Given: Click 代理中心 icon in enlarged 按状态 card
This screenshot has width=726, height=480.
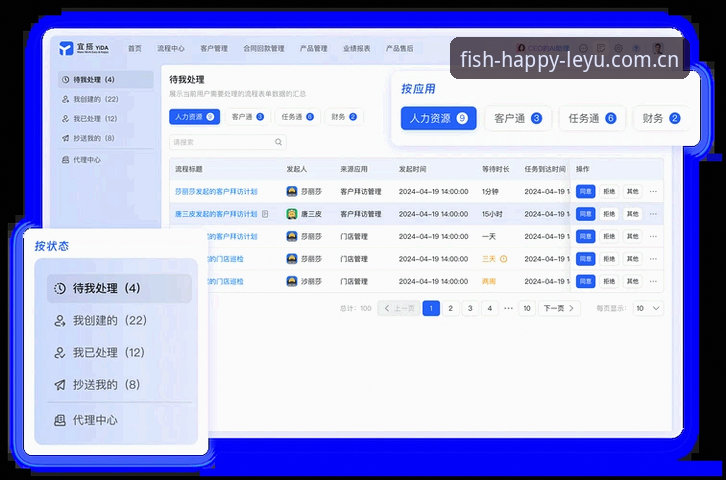Looking at the screenshot, I should pyautogui.click(x=60, y=420).
